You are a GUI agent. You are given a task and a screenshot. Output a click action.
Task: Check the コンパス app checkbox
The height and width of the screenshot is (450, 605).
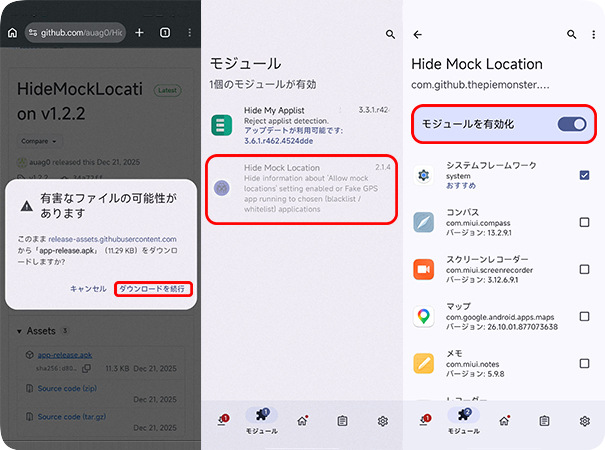coord(584,222)
